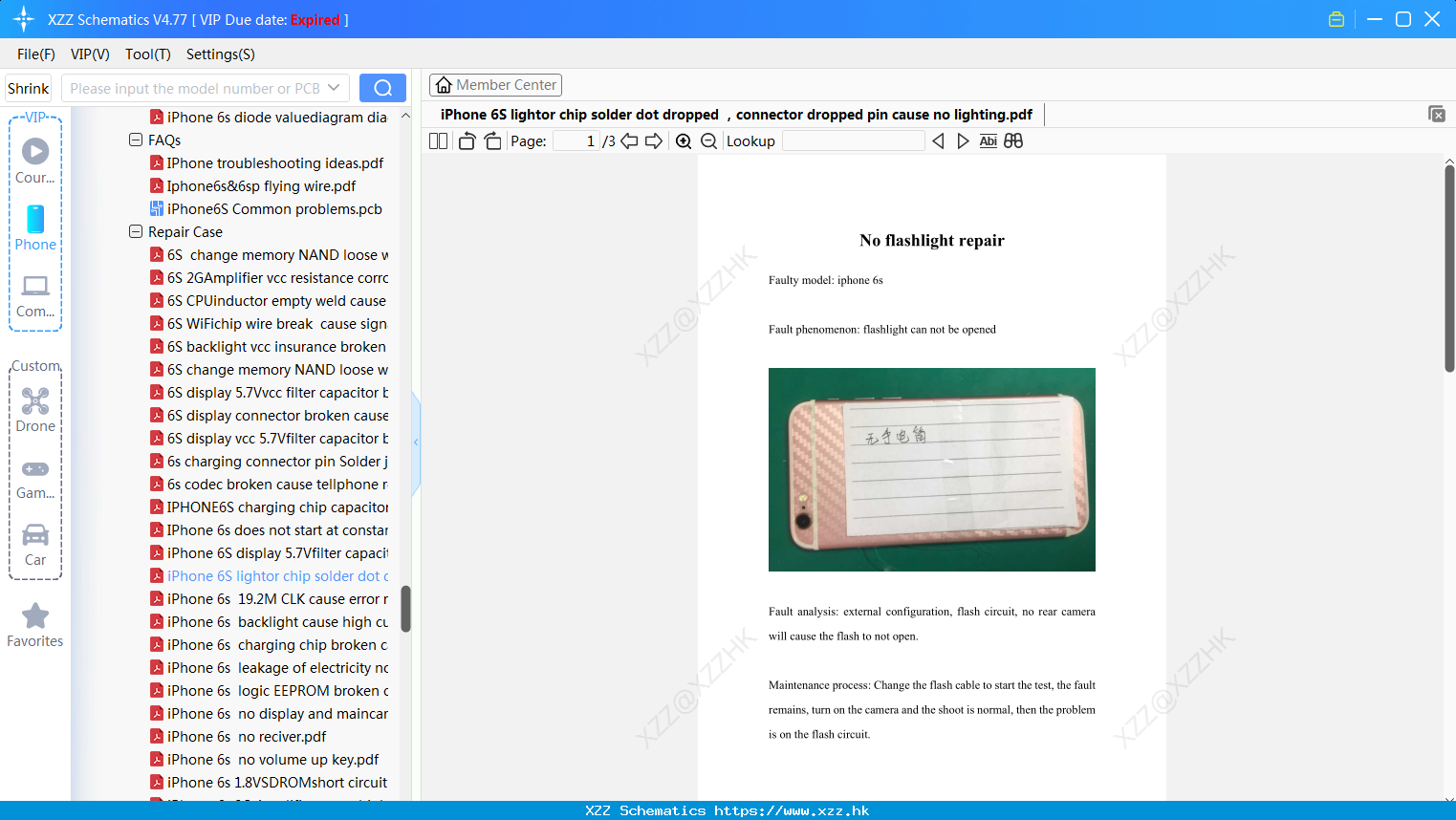Click the PDF icon of iPhone 6s no reciver.pdf
The image size is (1456, 820).
[157, 736]
